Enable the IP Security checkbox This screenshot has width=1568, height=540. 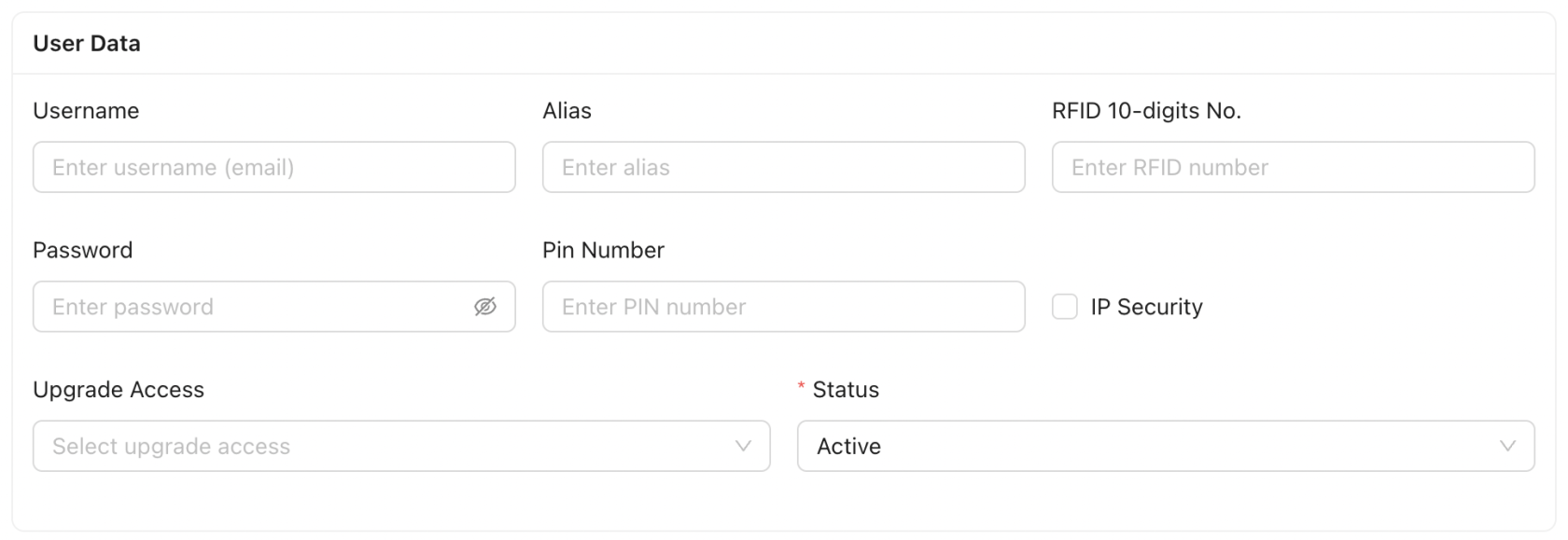pyautogui.click(x=1065, y=307)
